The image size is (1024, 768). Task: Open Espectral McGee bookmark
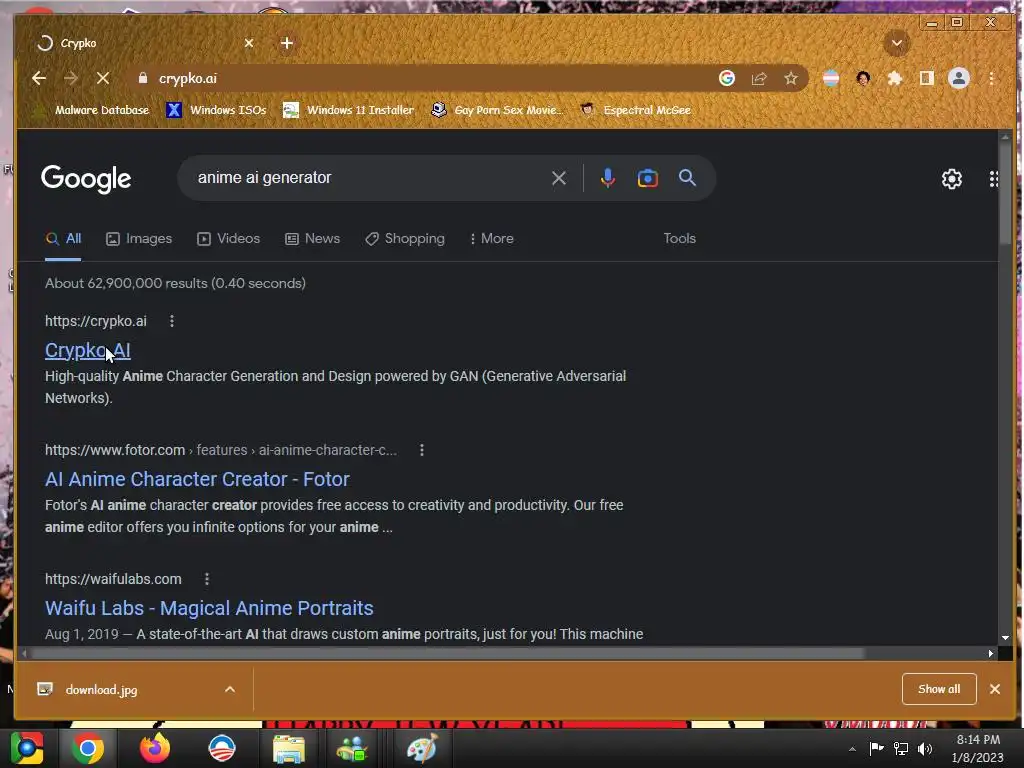coord(635,110)
